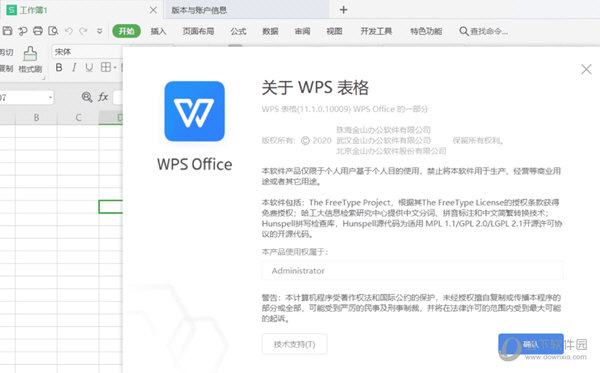Click the Print icon in quick access toolbar
Image resolution: width=600 pixels, height=373 pixels.
point(38,31)
